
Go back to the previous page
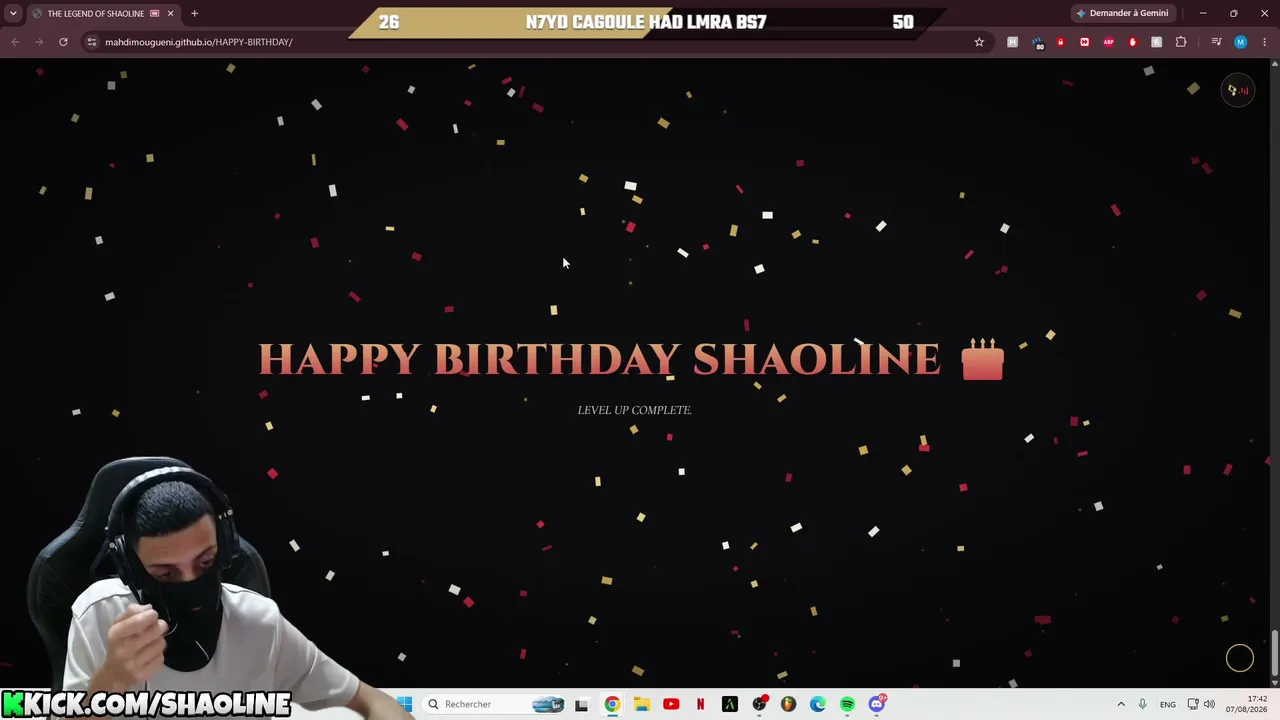pyautogui.click(x=15, y=42)
